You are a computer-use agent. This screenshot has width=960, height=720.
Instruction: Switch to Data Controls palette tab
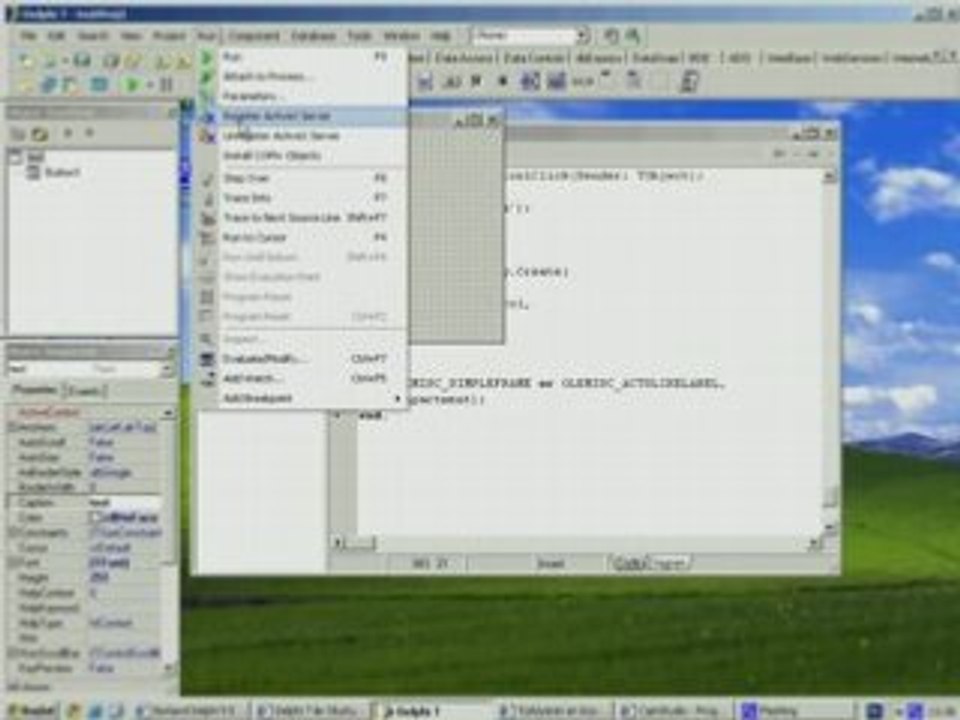coord(534,58)
